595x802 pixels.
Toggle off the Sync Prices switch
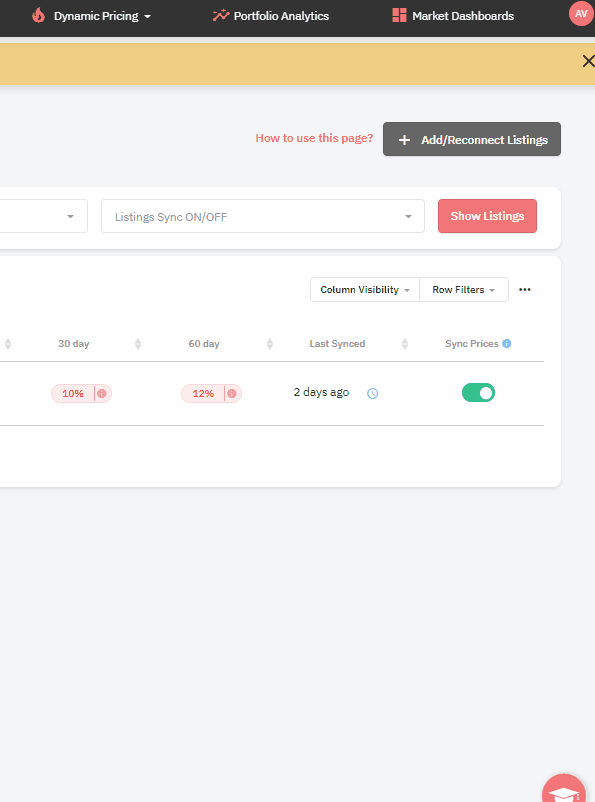coord(478,392)
